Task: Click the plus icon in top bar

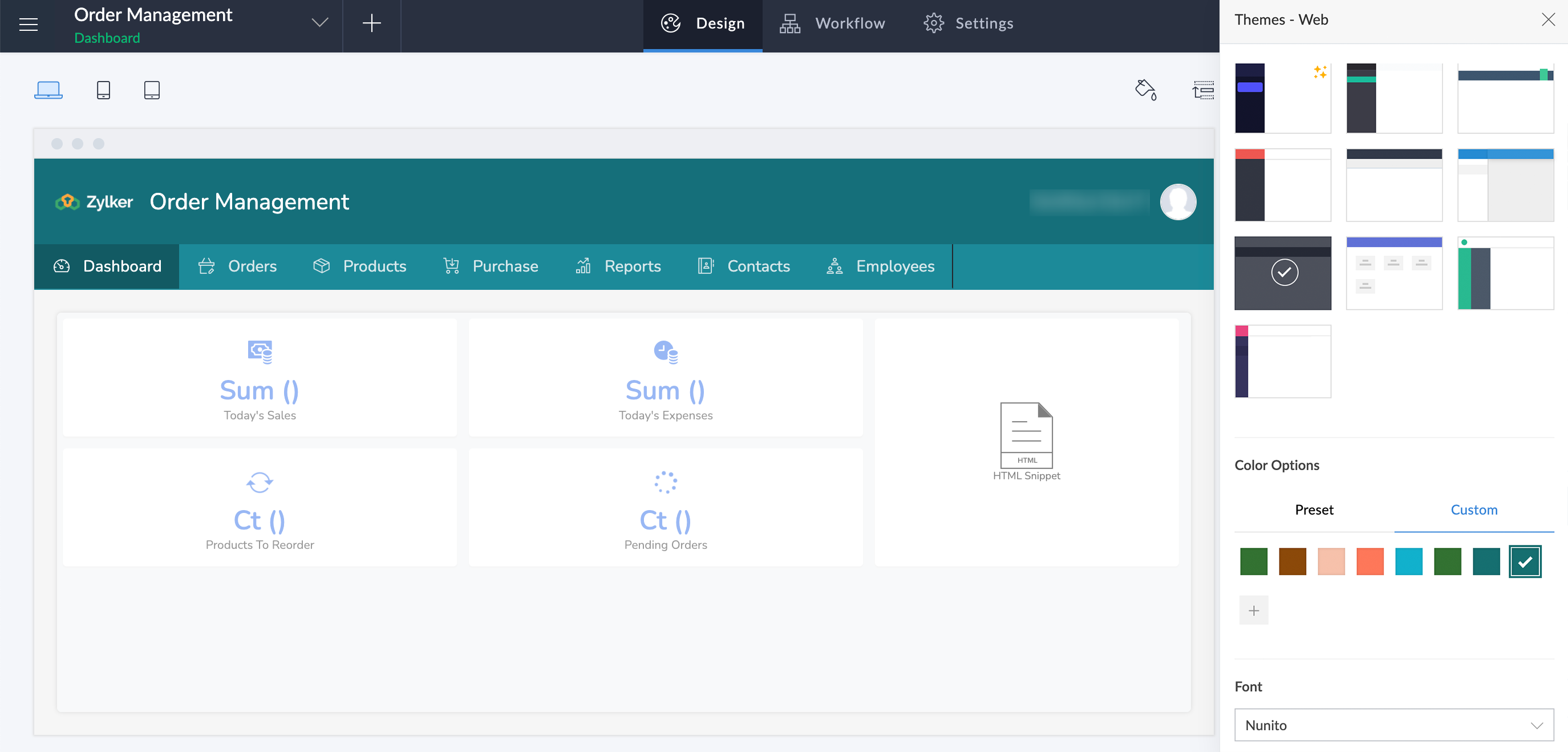Action: click(x=371, y=24)
